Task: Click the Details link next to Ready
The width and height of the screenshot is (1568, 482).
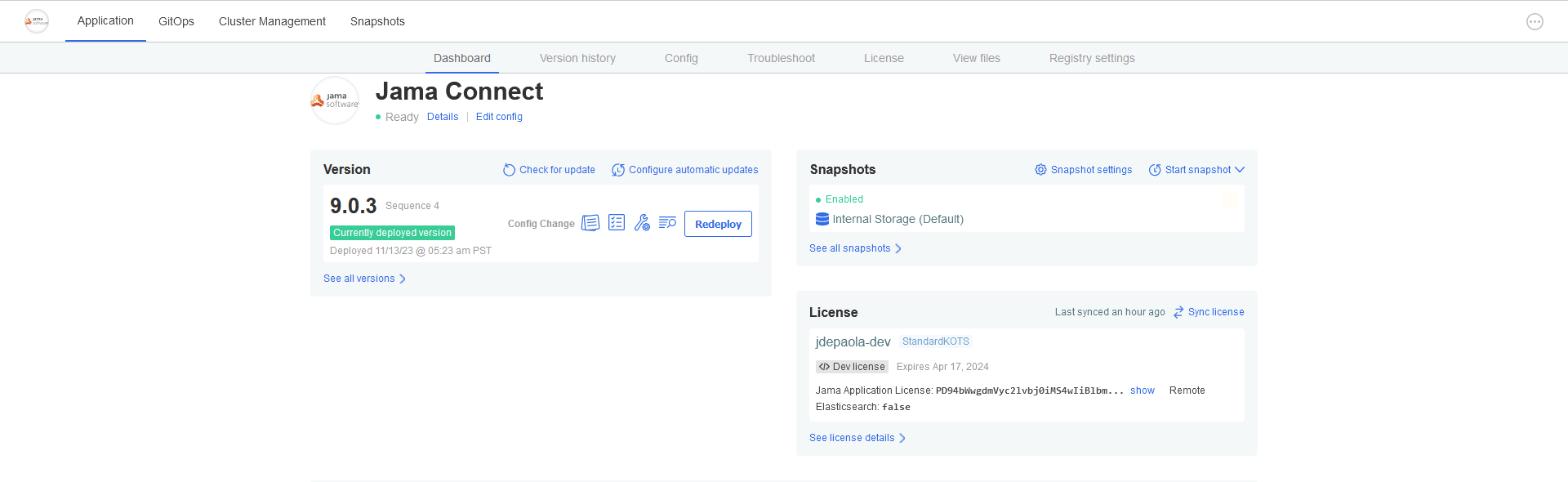Action: pos(443,117)
